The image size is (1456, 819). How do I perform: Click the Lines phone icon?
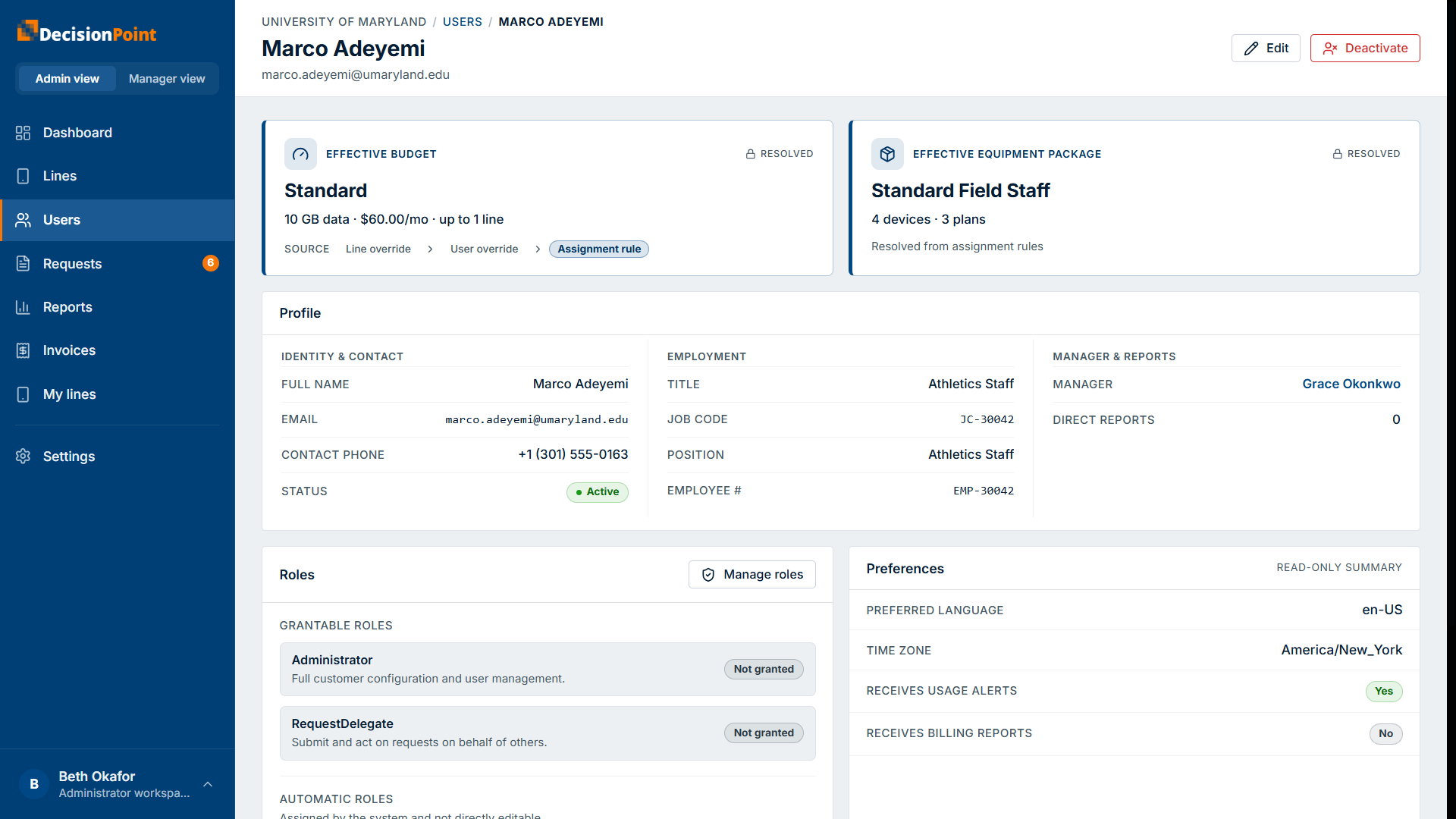(x=23, y=176)
